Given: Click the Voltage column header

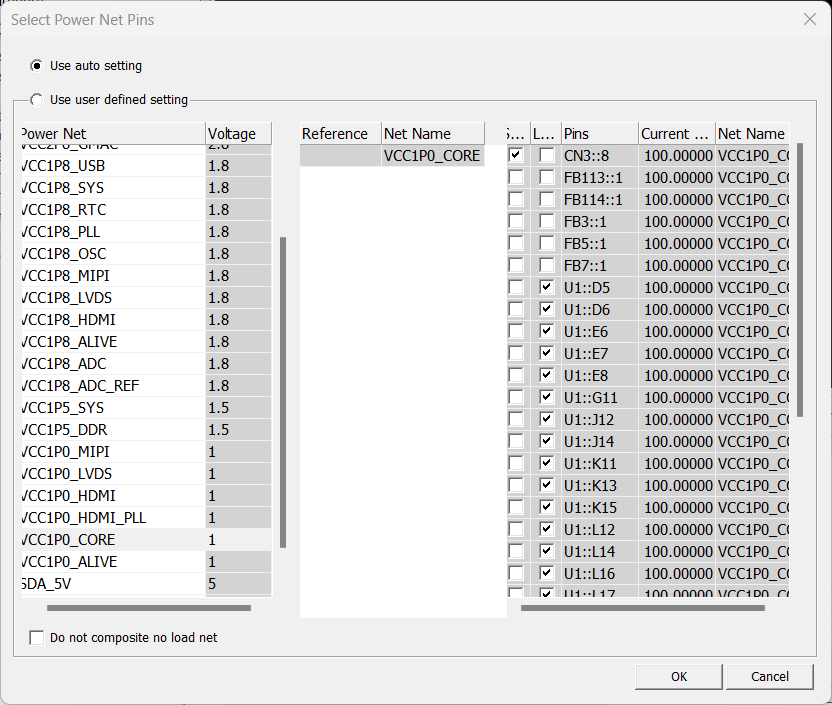Looking at the screenshot, I should point(238,134).
